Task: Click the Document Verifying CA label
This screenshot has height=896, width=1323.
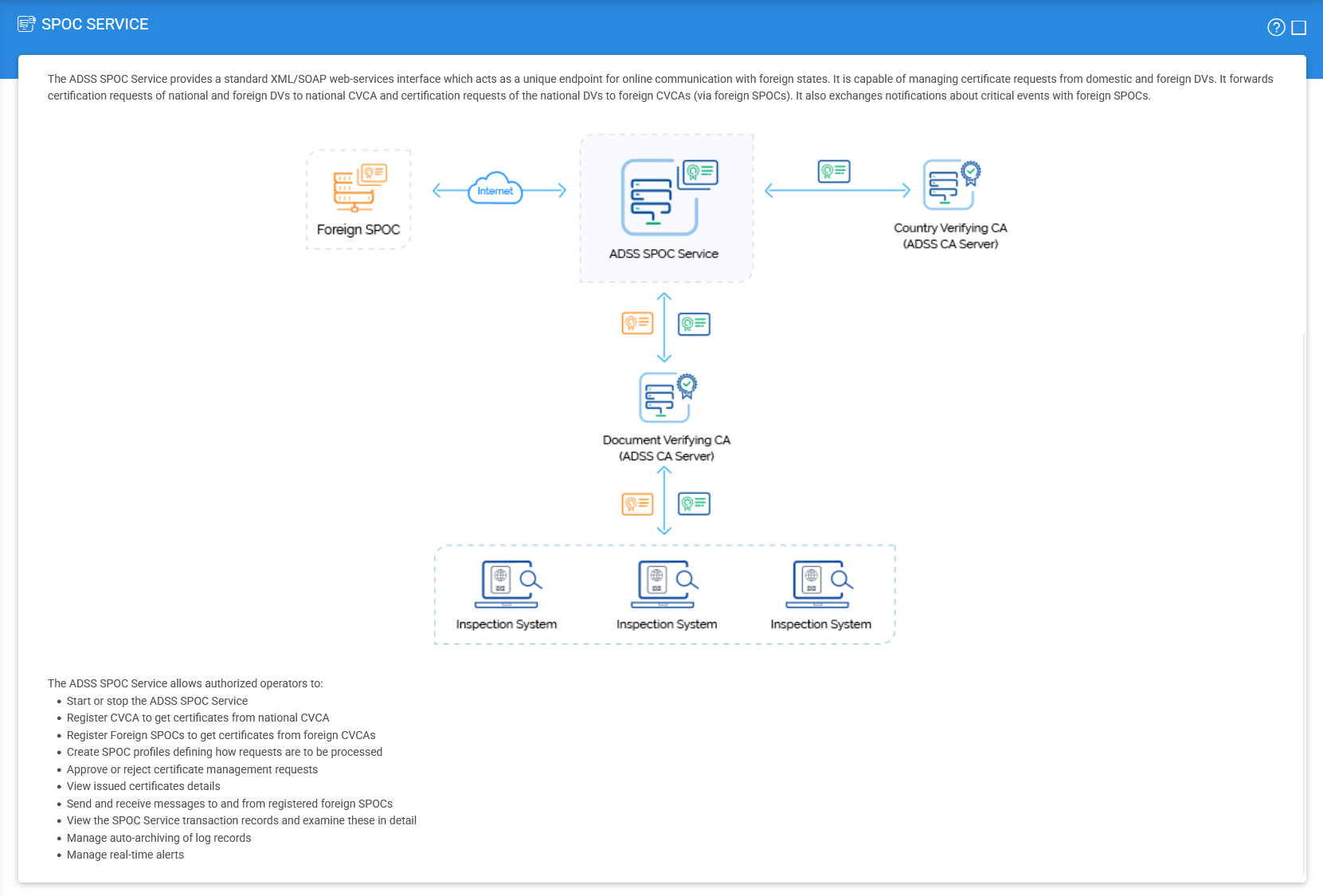Action: [x=667, y=448]
